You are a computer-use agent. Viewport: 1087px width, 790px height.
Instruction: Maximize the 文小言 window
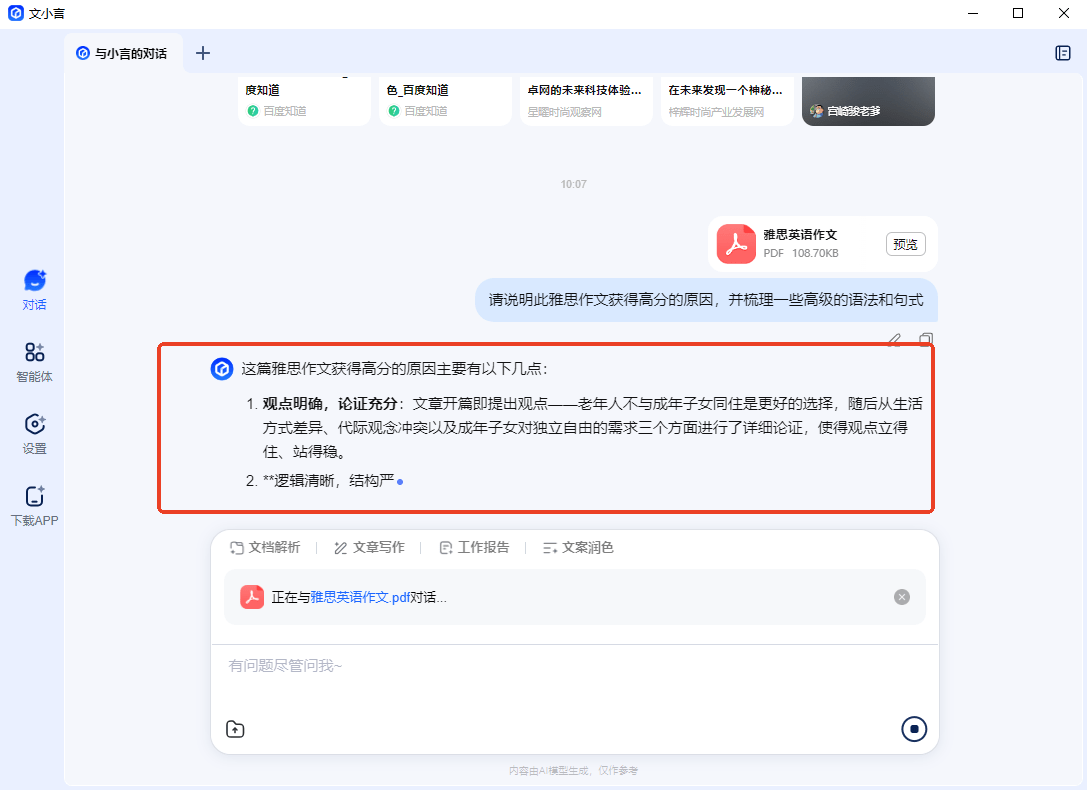pos(1018,13)
